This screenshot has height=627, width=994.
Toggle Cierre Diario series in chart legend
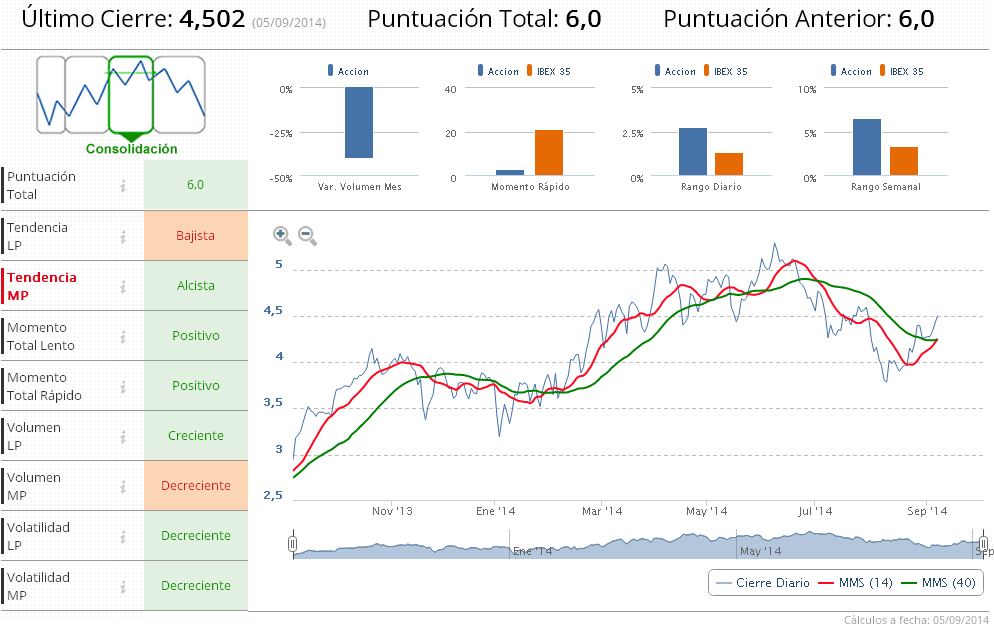pyautogui.click(x=761, y=582)
